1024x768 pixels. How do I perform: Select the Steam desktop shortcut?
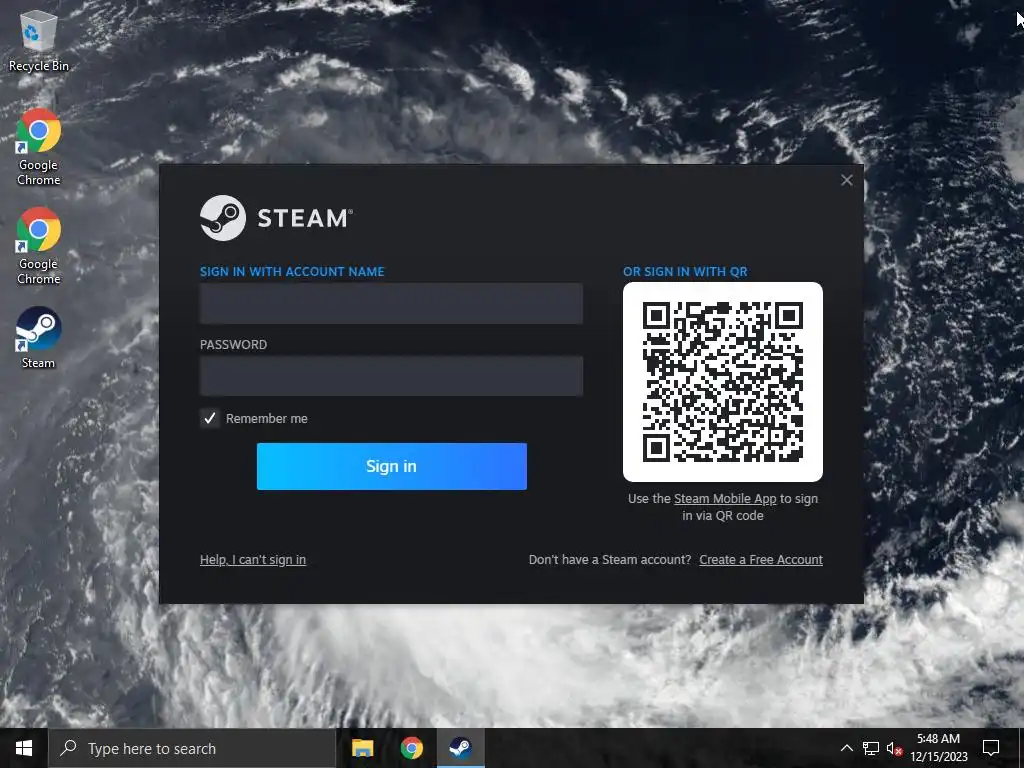point(39,338)
